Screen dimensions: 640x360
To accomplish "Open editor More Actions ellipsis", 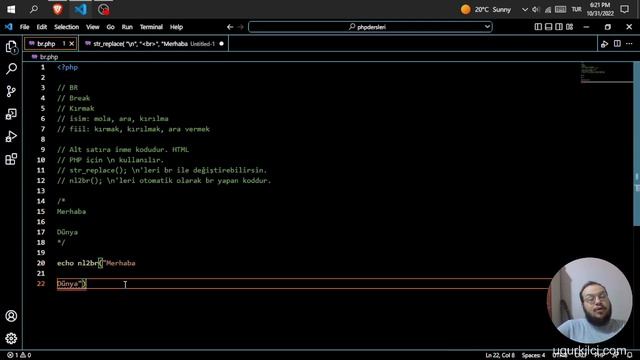I will (x=629, y=44).
